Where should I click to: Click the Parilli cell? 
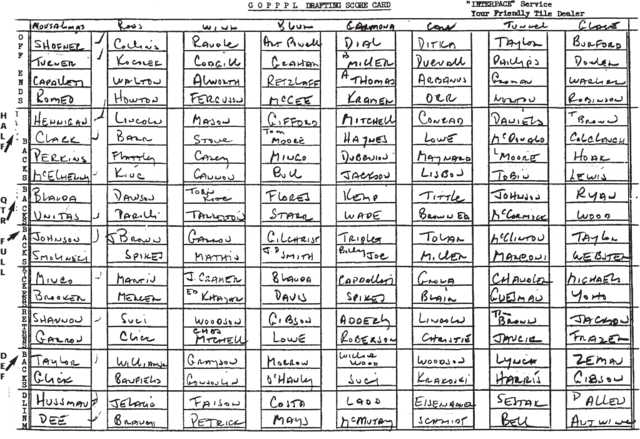[x=138, y=213]
